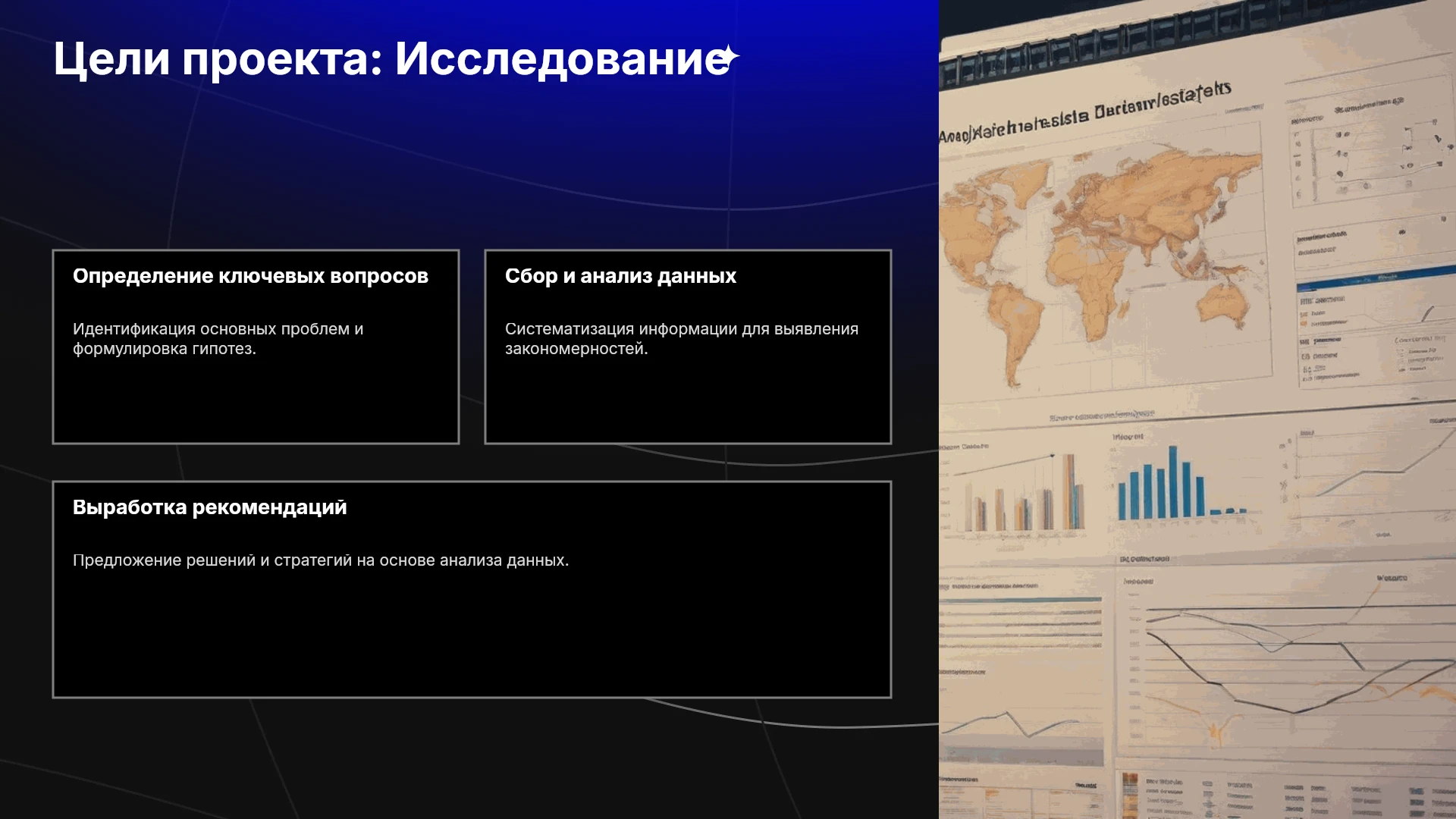Click the 'Определение ключевых вопросов' card heading
Viewport: 1456px width, 819px height.
click(x=250, y=276)
